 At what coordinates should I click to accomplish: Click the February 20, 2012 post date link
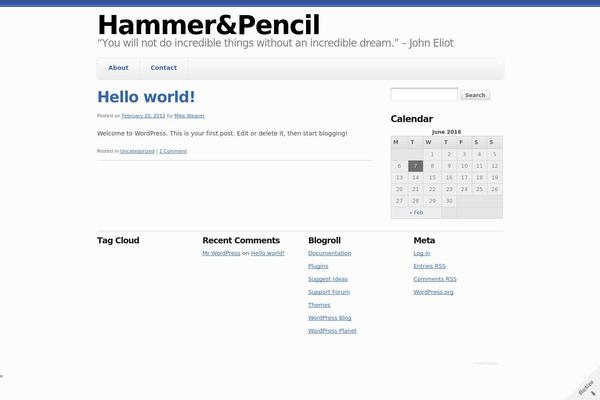143,116
